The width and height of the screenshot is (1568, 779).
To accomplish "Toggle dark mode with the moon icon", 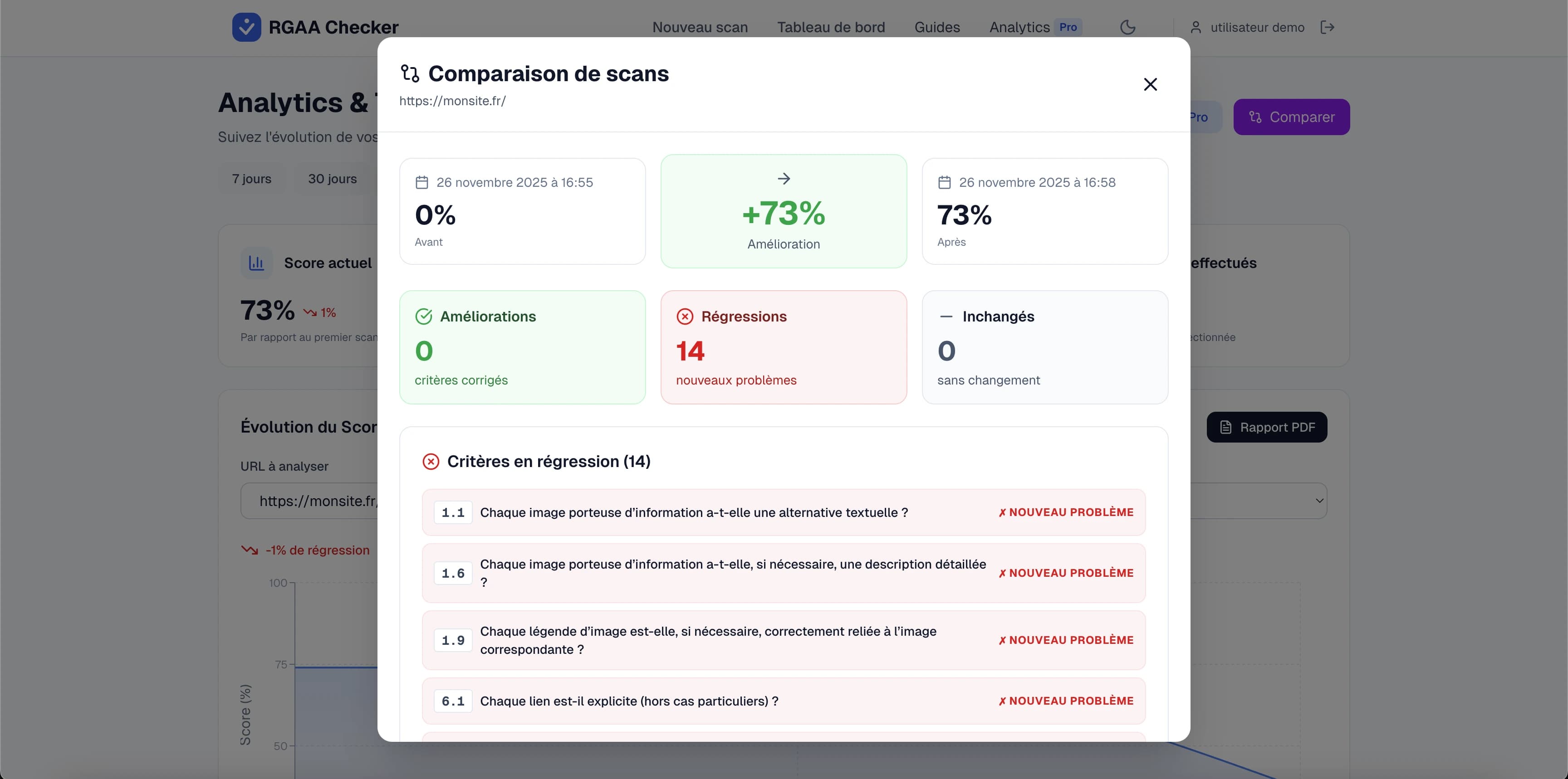I will (x=1128, y=27).
